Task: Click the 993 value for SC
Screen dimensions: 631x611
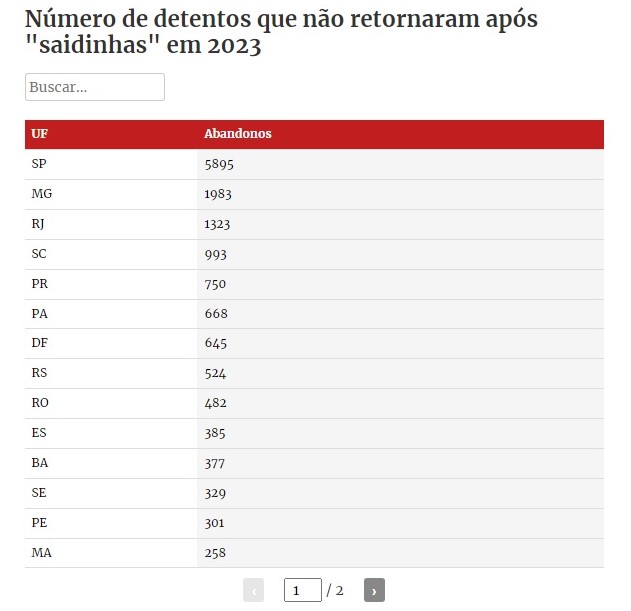Action: coord(215,254)
